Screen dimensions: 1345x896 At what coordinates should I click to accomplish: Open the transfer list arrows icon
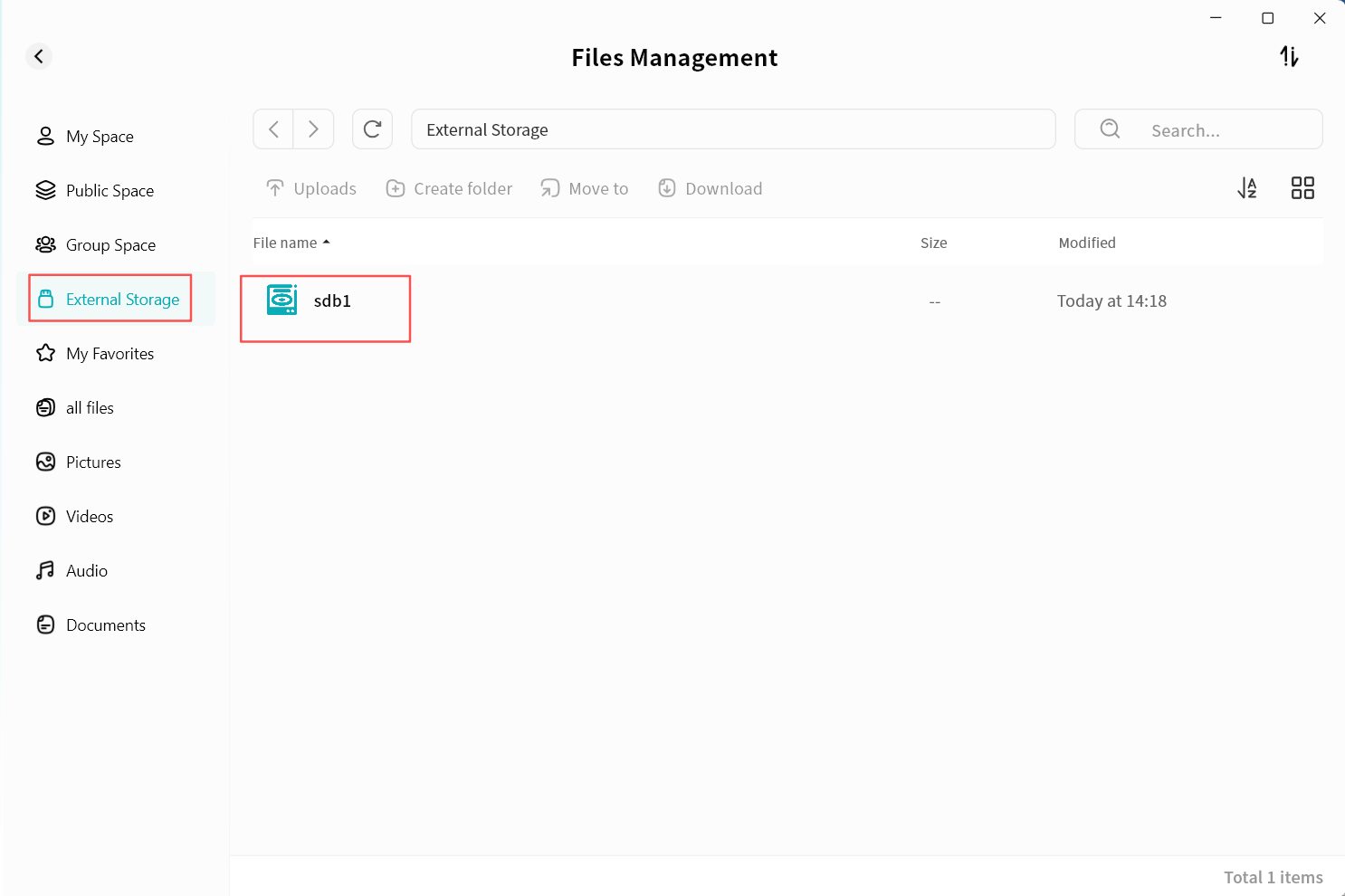pos(1289,57)
